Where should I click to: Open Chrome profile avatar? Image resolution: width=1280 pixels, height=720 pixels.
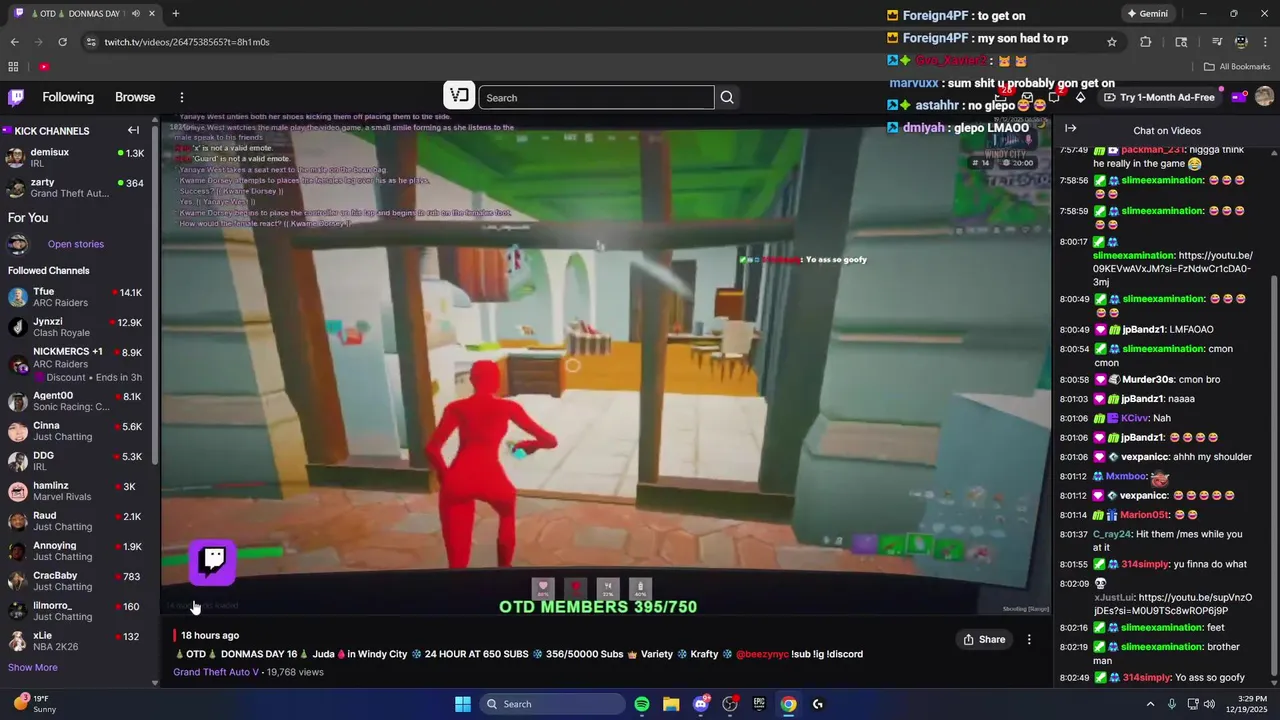pyautogui.click(x=1241, y=42)
